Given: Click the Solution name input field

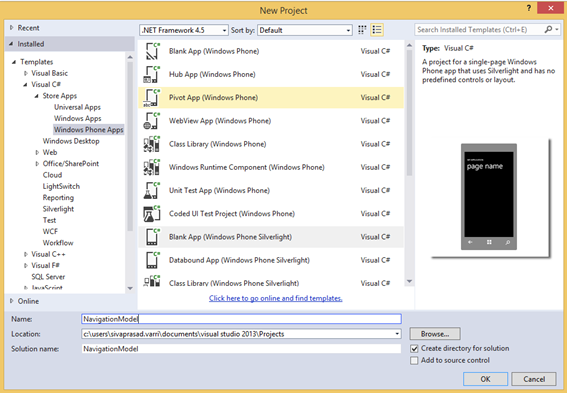Looking at the screenshot, I should coord(241,349).
